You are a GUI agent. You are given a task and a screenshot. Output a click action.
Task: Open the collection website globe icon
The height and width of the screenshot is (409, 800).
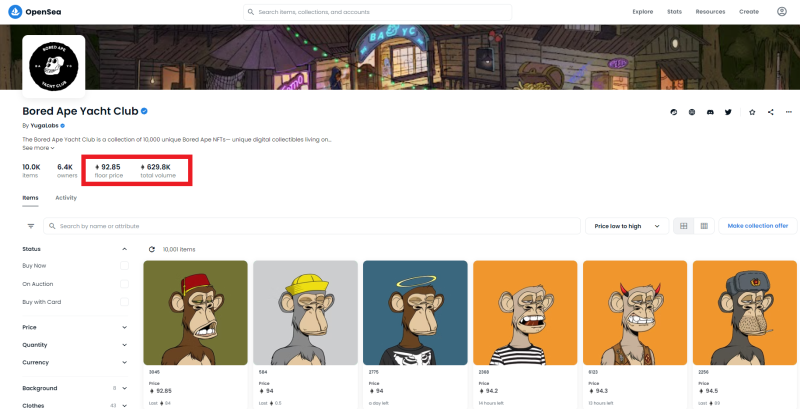point(692,112)
